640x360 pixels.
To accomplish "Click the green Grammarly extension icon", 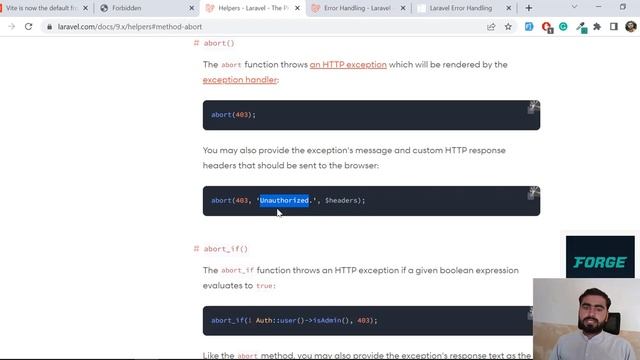I will click(563, 27).
